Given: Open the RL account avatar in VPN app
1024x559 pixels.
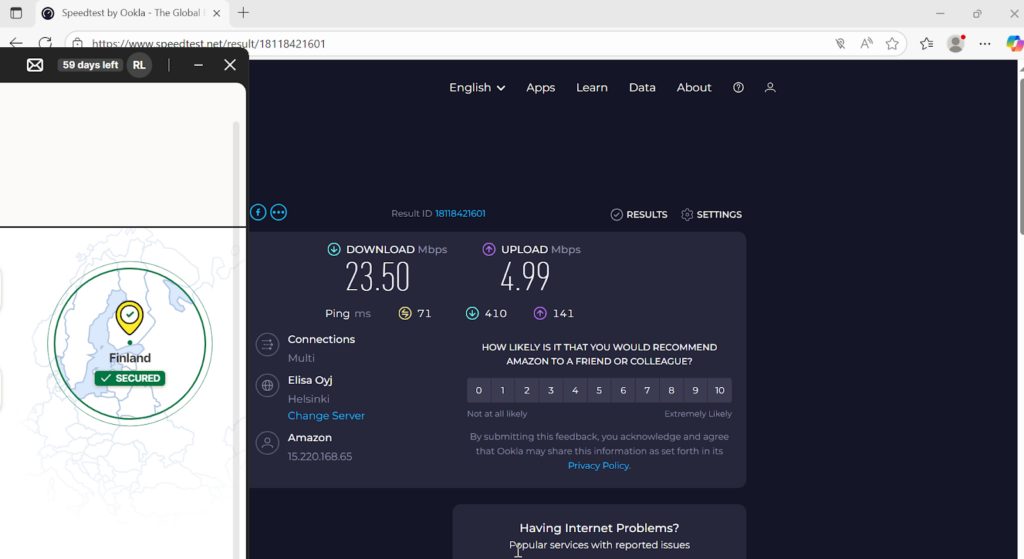Looking at the screenshot, I should tap(139, 65).
